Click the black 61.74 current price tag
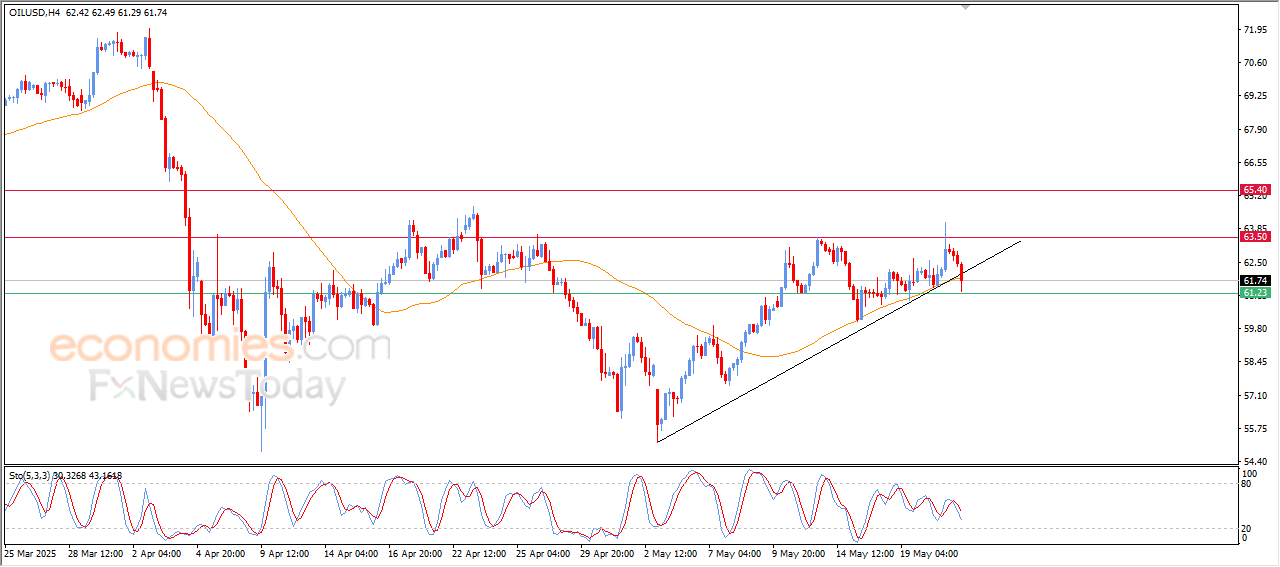 point(1254,281)
